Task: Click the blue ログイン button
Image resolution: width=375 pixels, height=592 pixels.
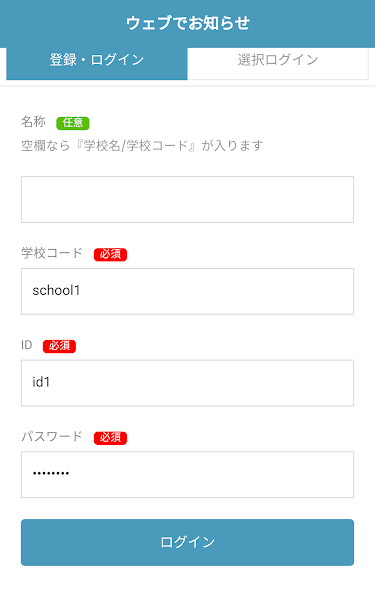Action: 187,542
